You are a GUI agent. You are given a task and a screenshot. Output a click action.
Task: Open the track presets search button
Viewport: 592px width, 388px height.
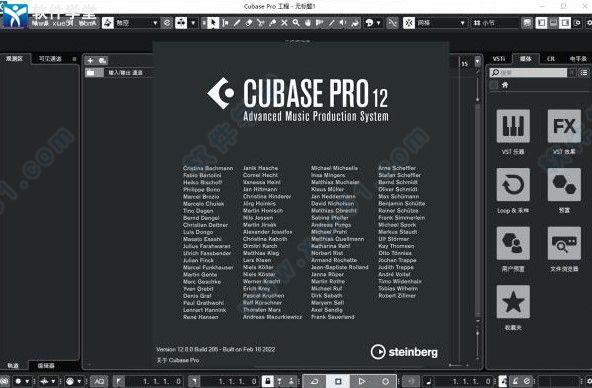point(102,60)
